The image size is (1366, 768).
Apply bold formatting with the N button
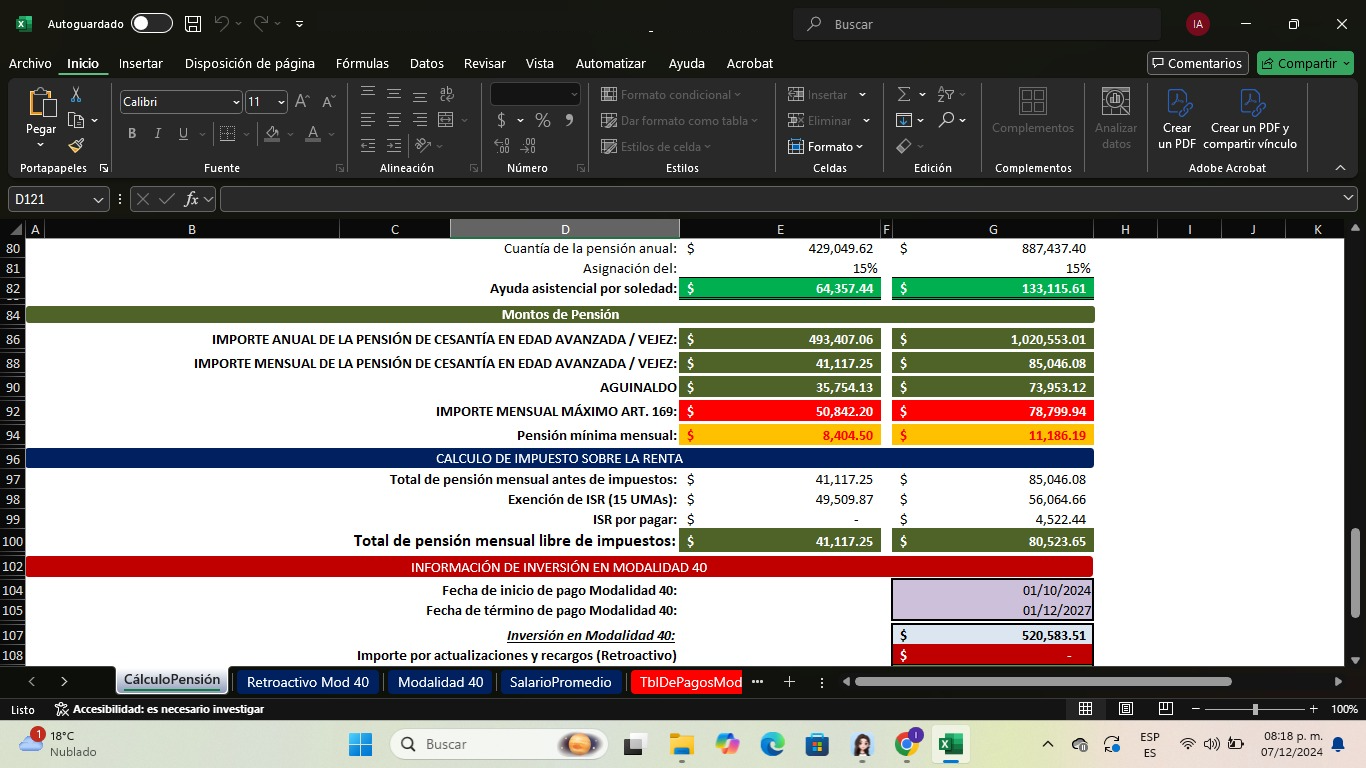(132, 134)
